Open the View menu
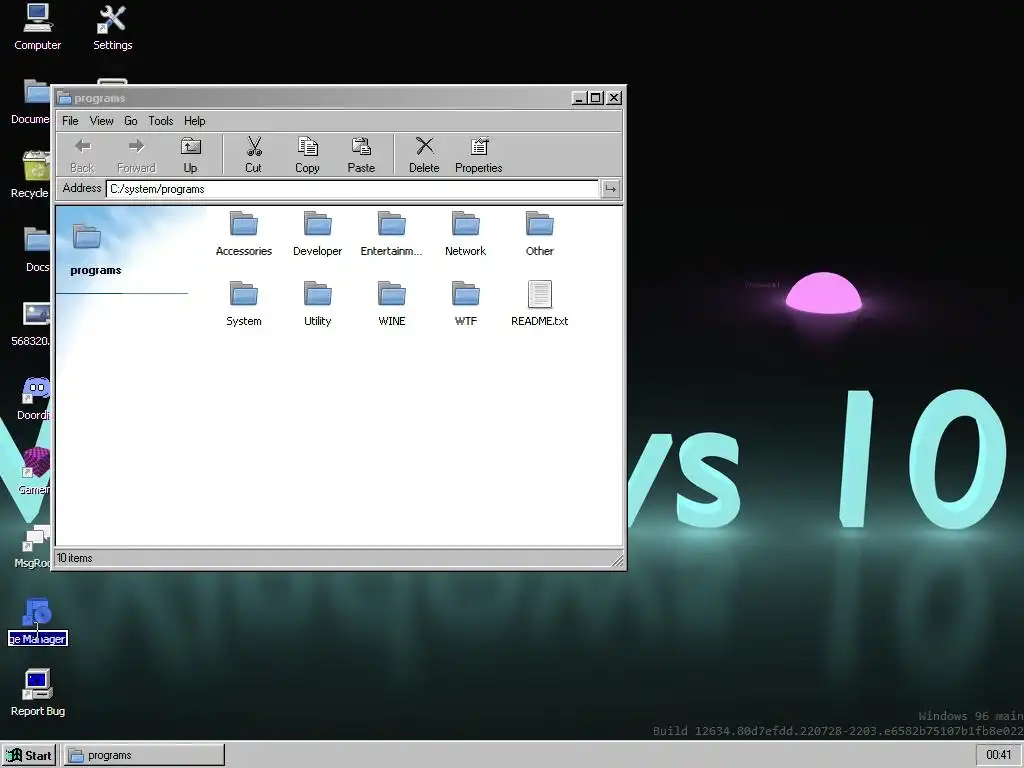The width and height of the screenshot is (1024, 768). pyautogui.click(x=101, y=121)
